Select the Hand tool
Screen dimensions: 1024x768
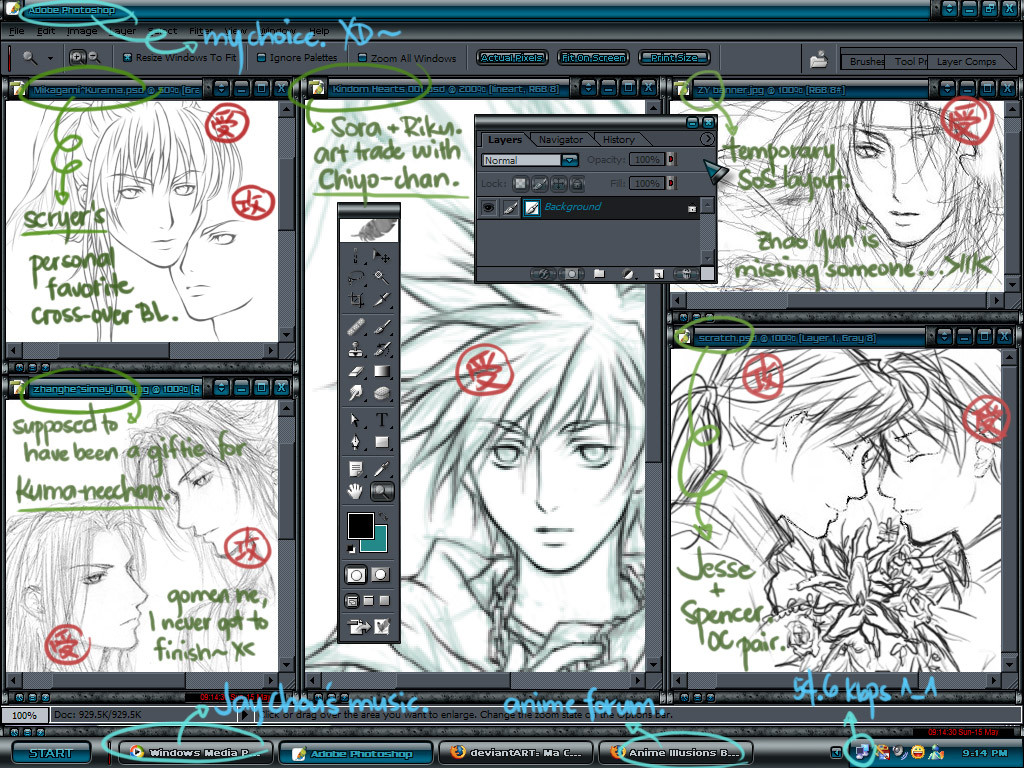coord(355,491)
